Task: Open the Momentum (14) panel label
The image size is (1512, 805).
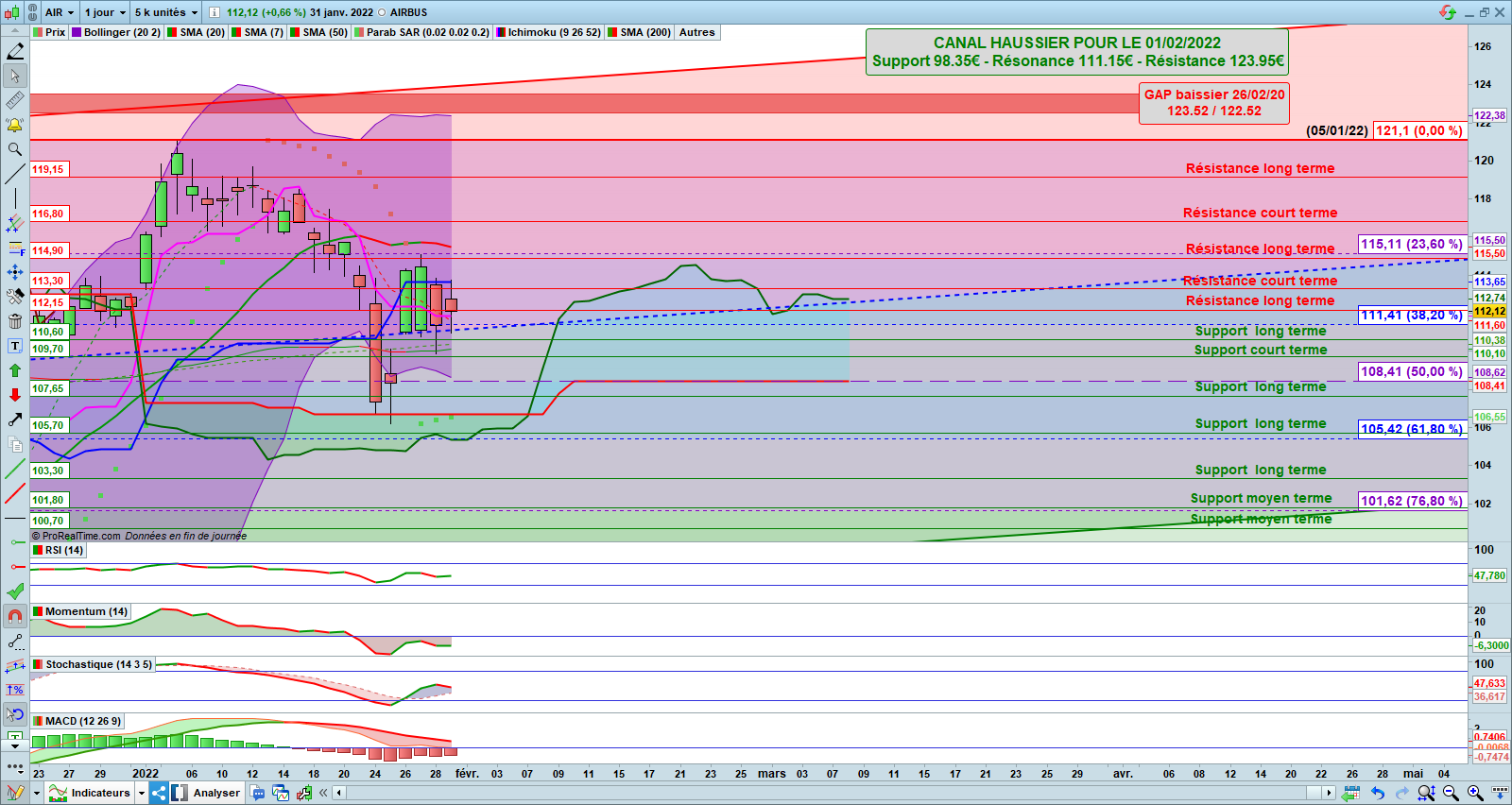Action: (x=80, y=611)
